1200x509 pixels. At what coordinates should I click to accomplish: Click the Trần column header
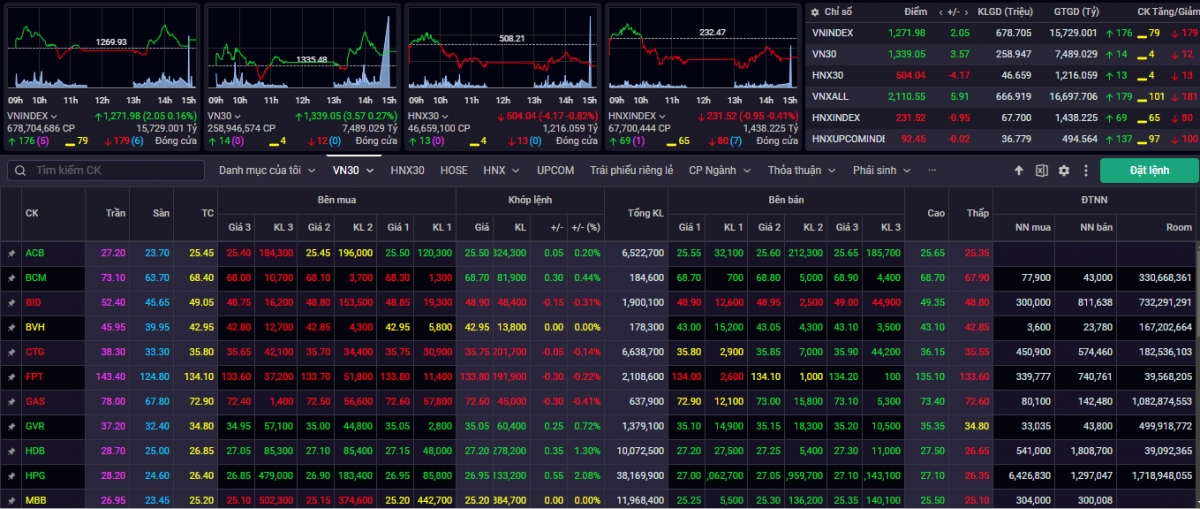coord(114,213)
